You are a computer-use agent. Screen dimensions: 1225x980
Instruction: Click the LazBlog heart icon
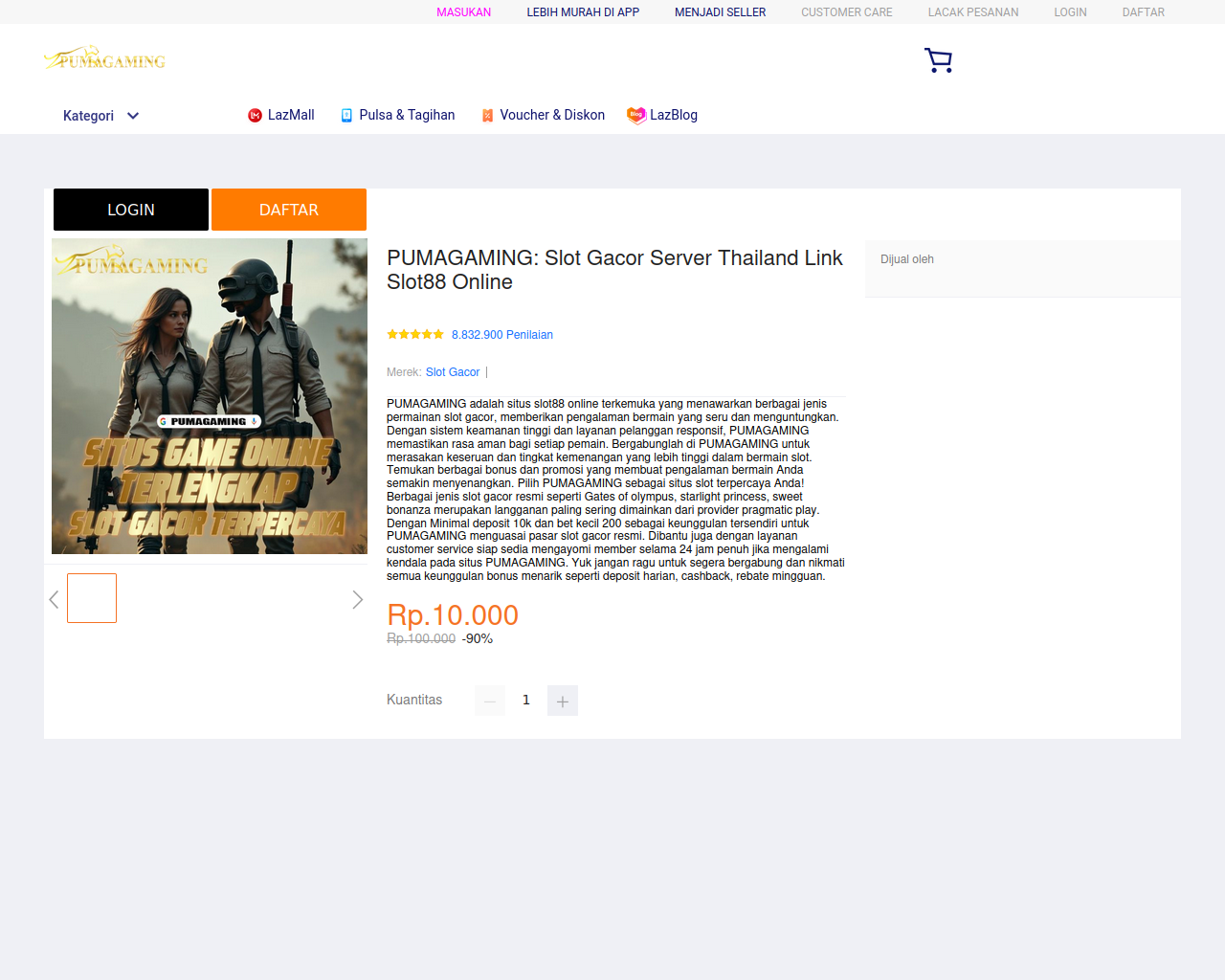point(636,115)
